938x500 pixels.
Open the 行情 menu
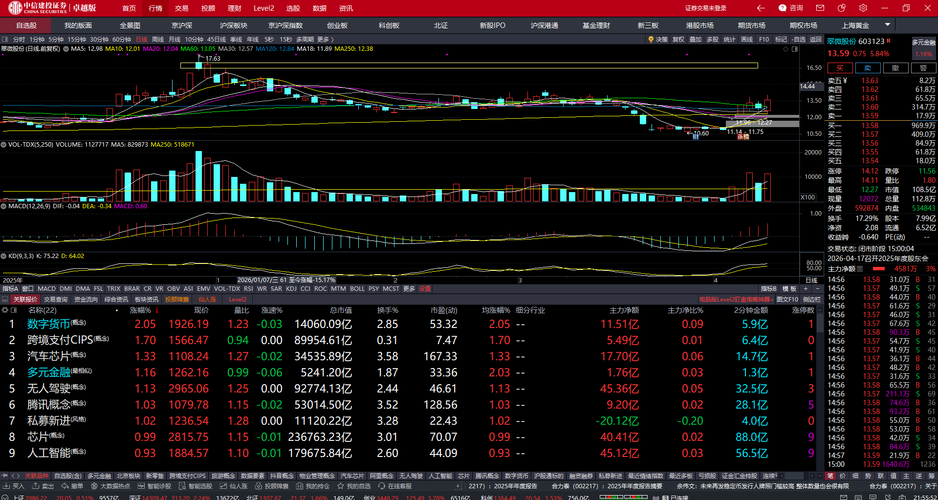(155, 8)
